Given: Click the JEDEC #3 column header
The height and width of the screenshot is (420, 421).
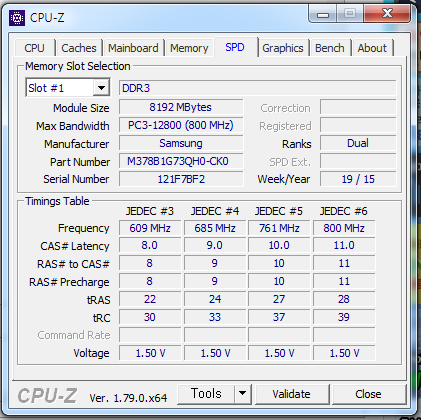Looking at the screenshot, I should pyautogui.click(x=150, y=211).
